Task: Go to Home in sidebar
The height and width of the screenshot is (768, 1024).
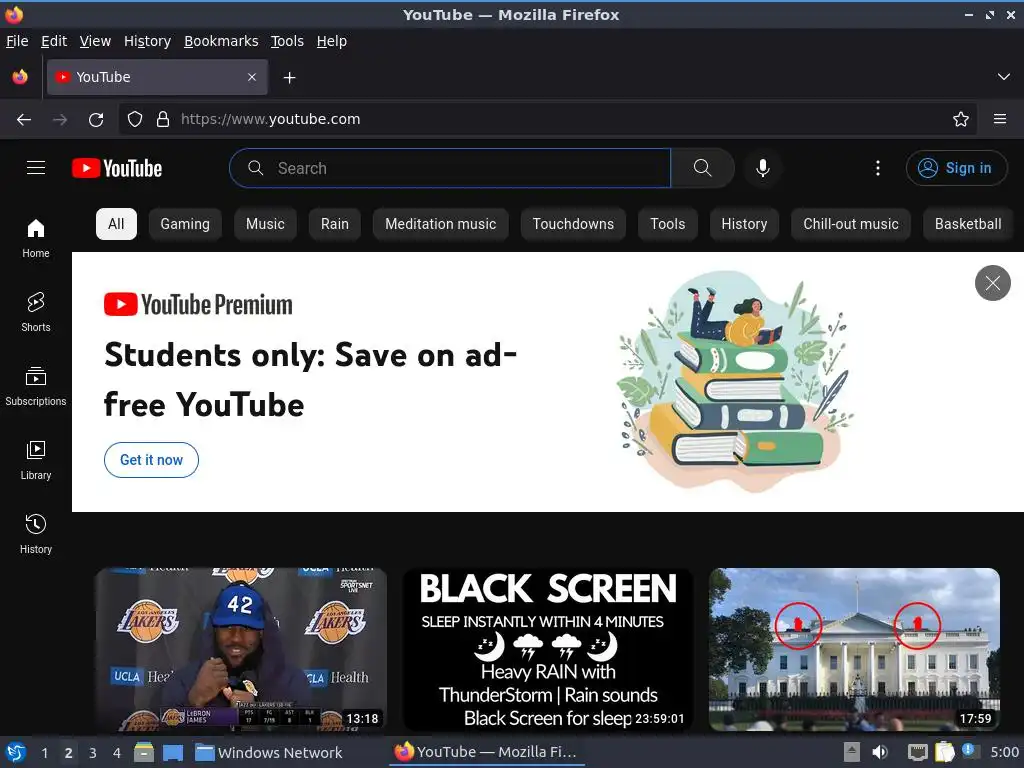Action: pyautogui.click(x=36, y=238)
